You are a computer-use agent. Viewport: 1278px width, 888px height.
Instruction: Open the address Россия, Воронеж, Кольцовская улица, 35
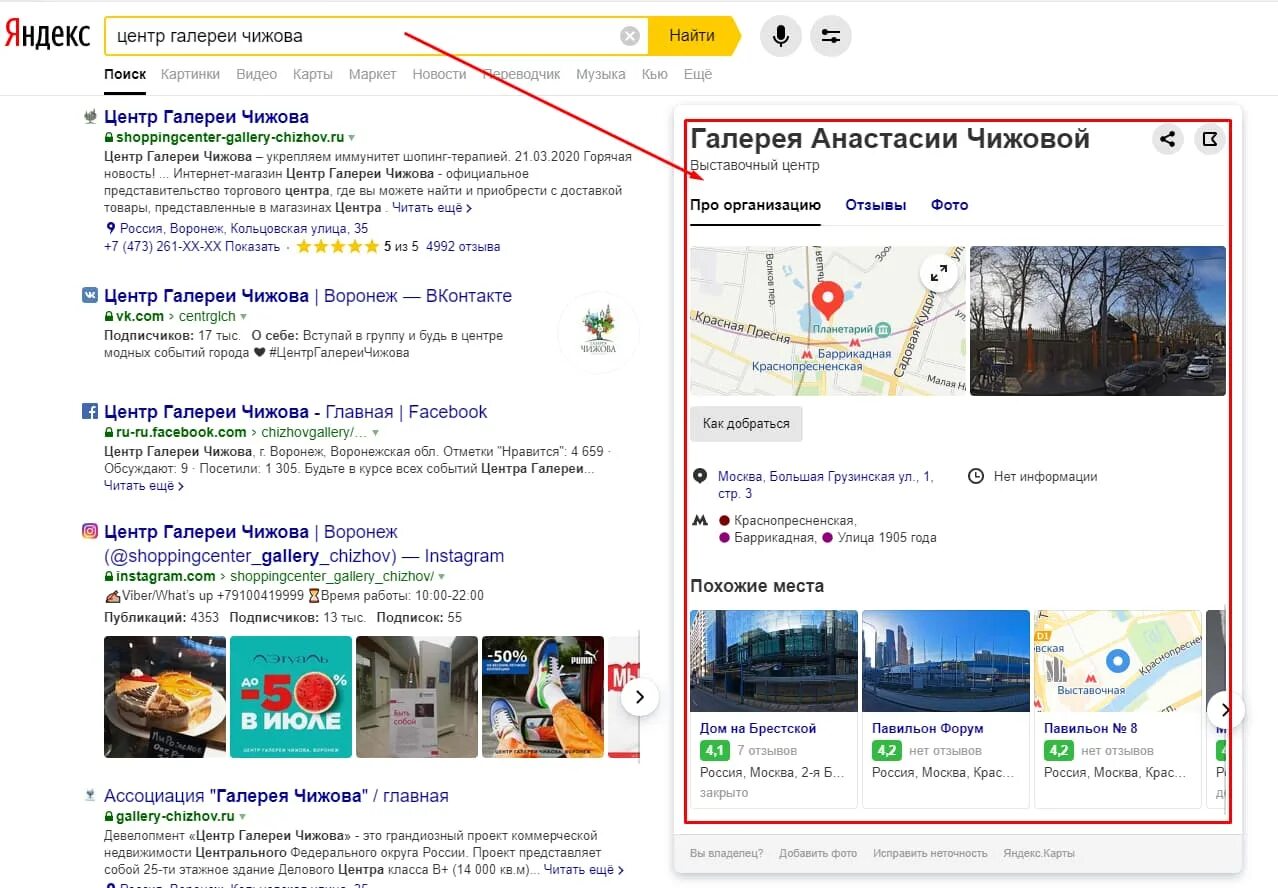[244, 228]
